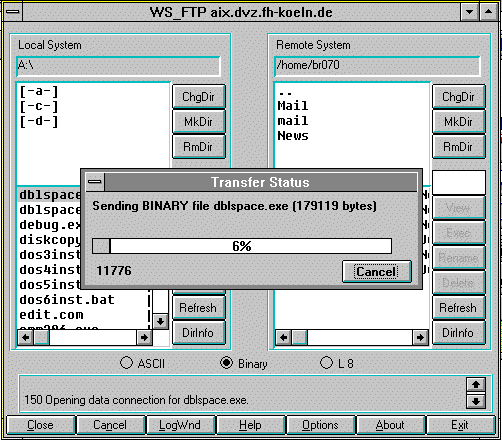Select remote directory News
The image size is (502, 443).
(x=293, y=136)
